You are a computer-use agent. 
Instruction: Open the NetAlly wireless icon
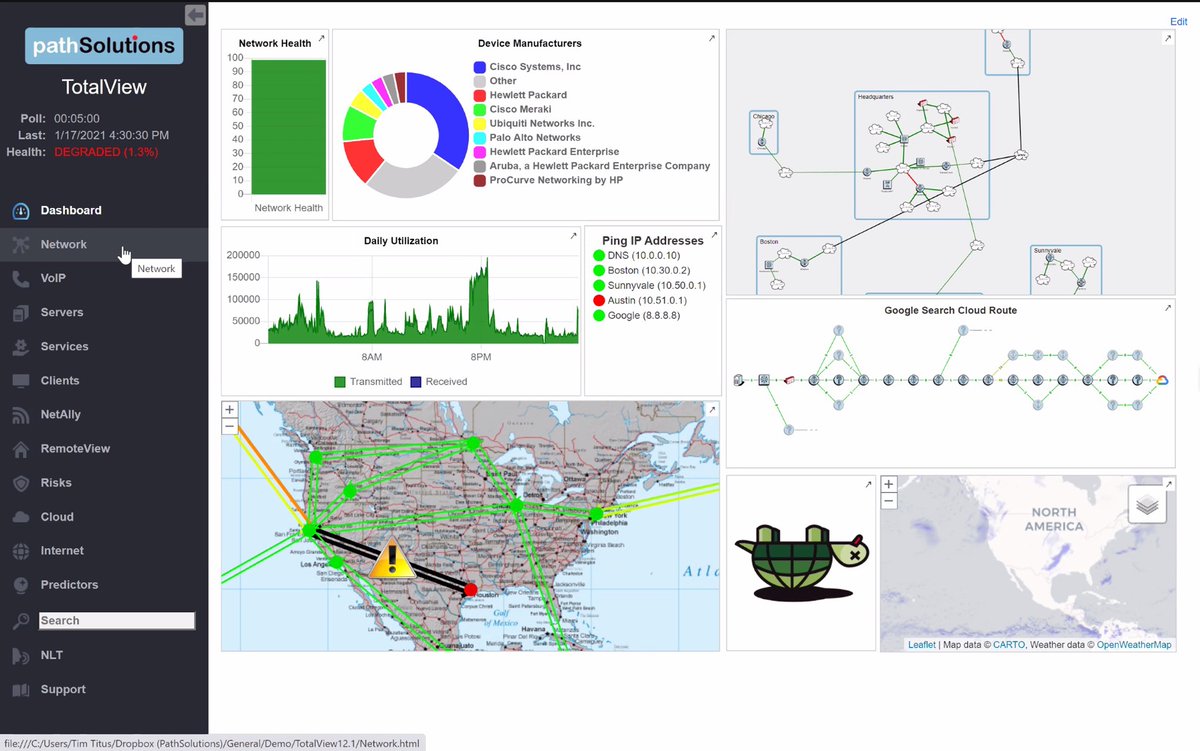21,415
